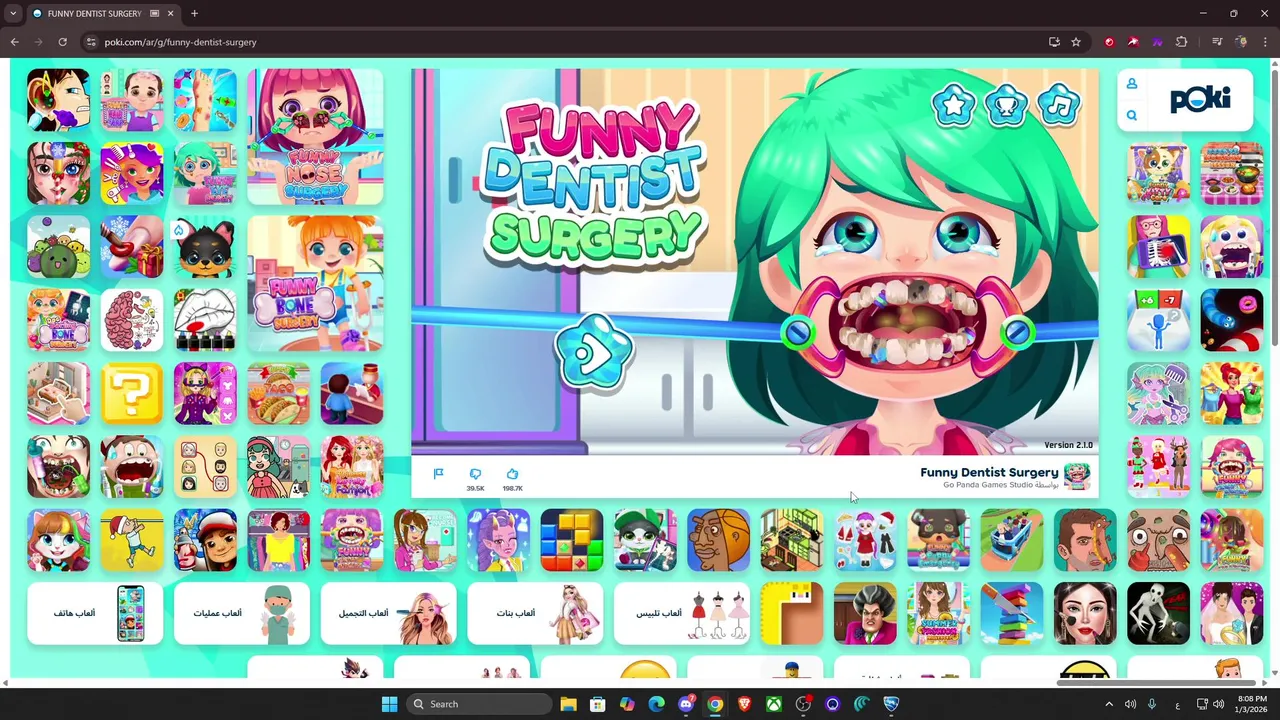Open the Funny Nose Surgery game thumbnail
This screenshot has width=1280, height=720.
(315, 137)
